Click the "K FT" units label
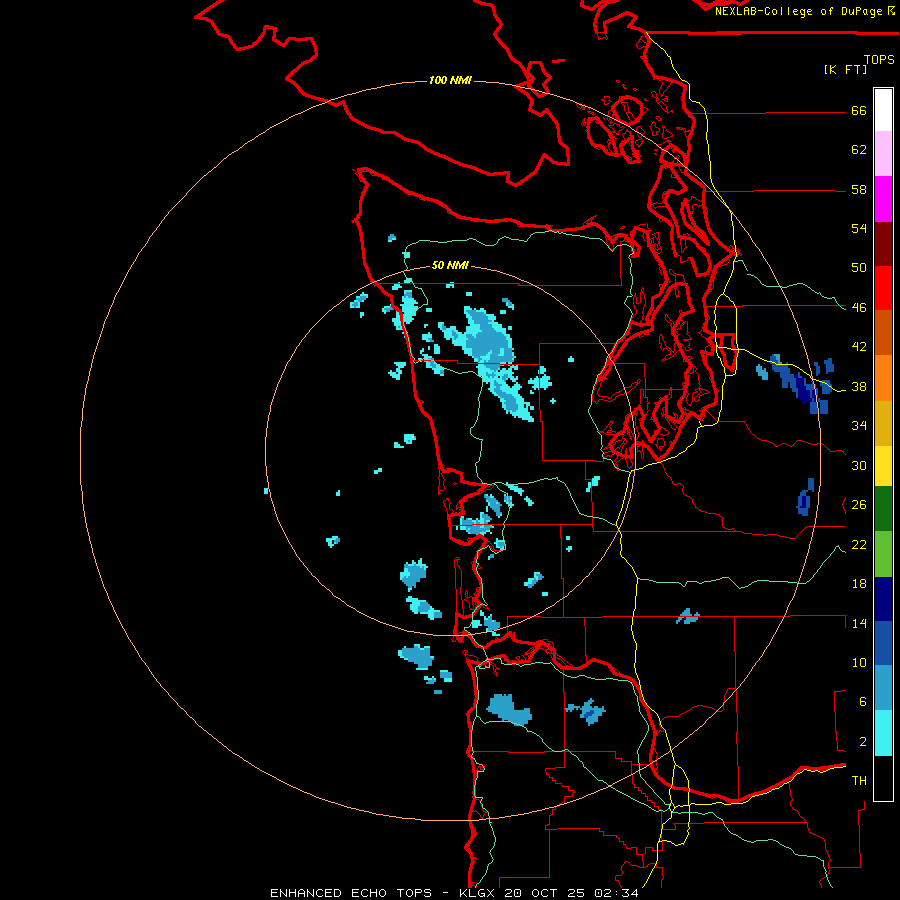 (845, 69)
